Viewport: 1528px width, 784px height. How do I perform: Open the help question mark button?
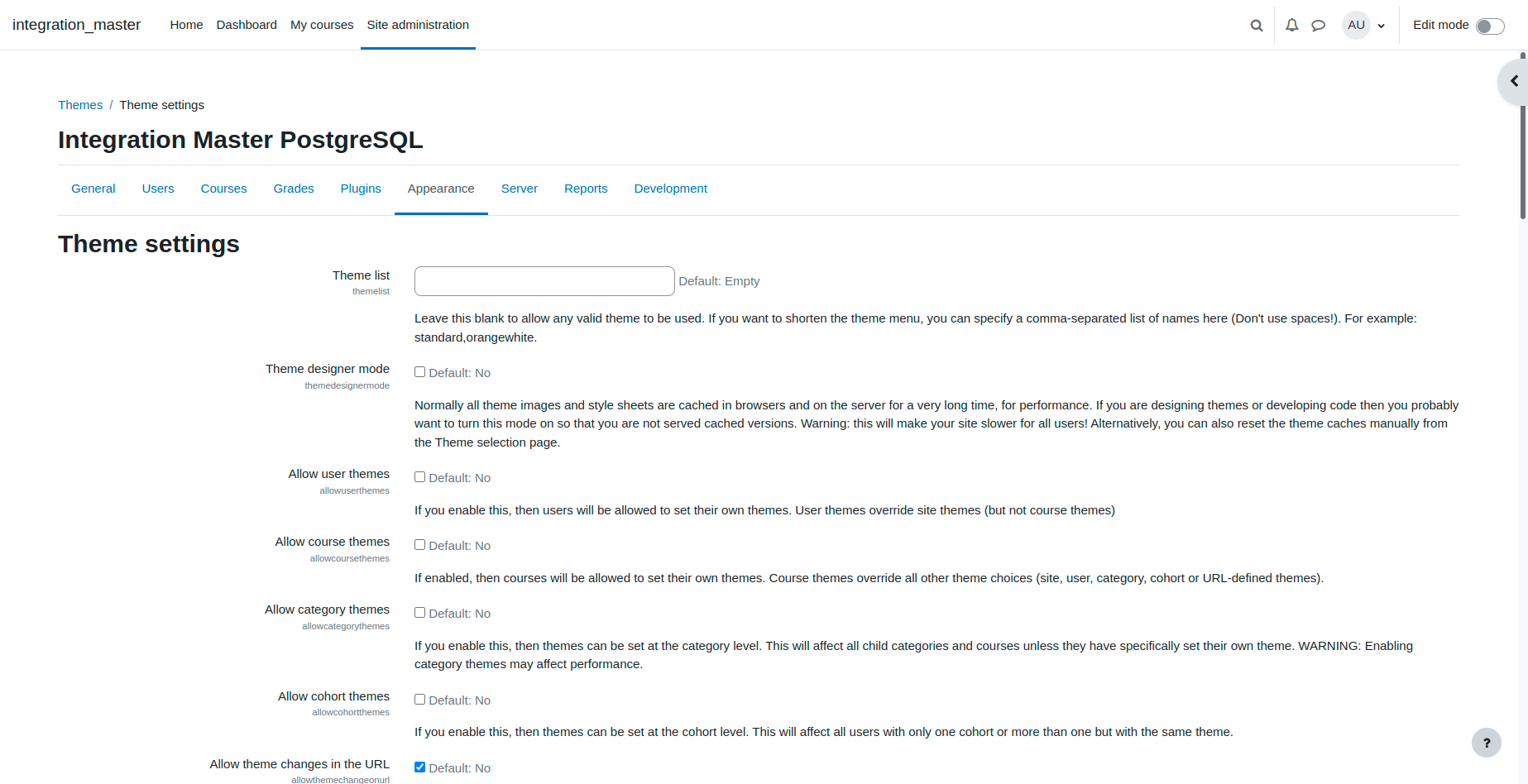(x=1486, y=743)
